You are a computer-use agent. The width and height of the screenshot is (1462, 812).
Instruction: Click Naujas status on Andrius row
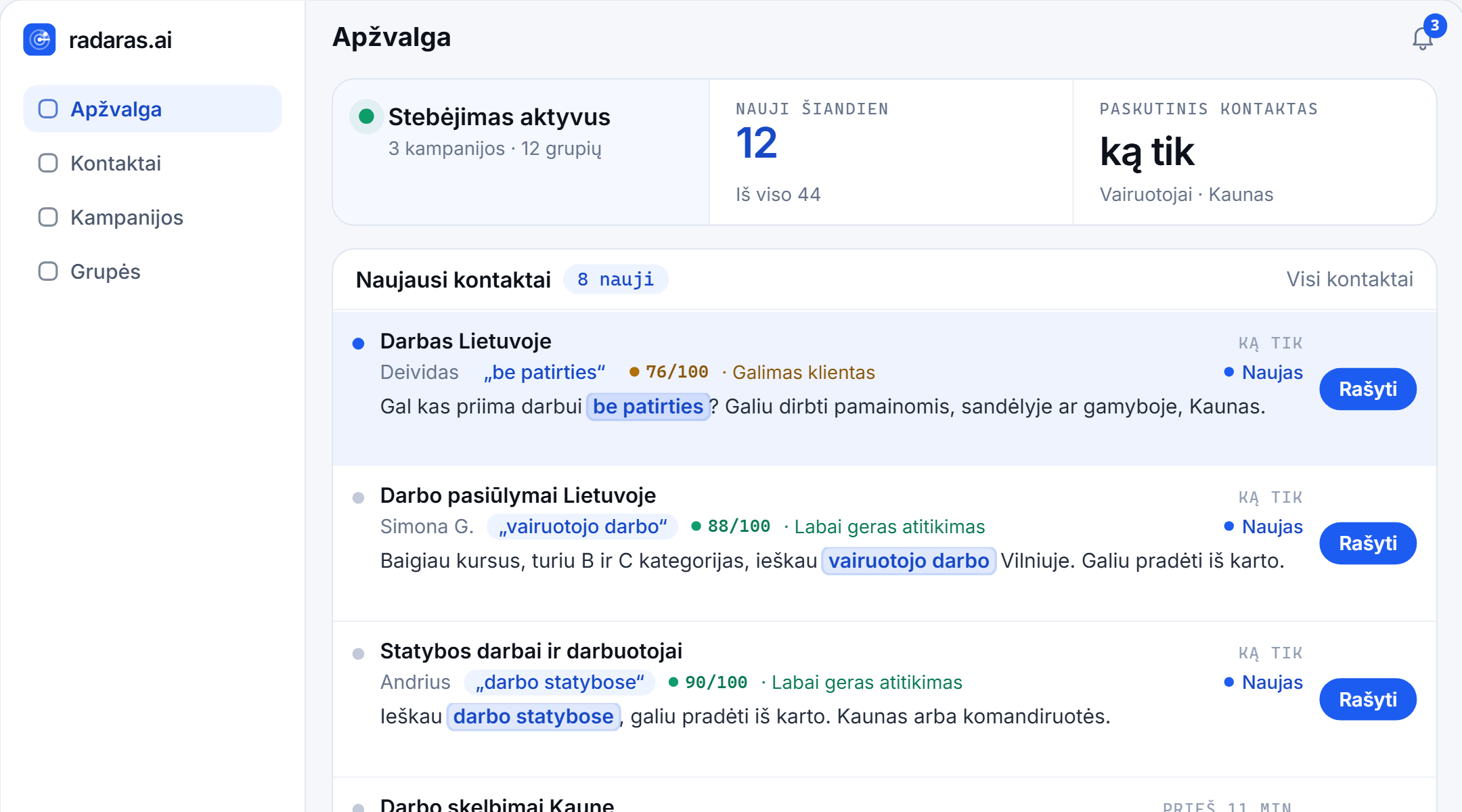(x=1264, y=682)
